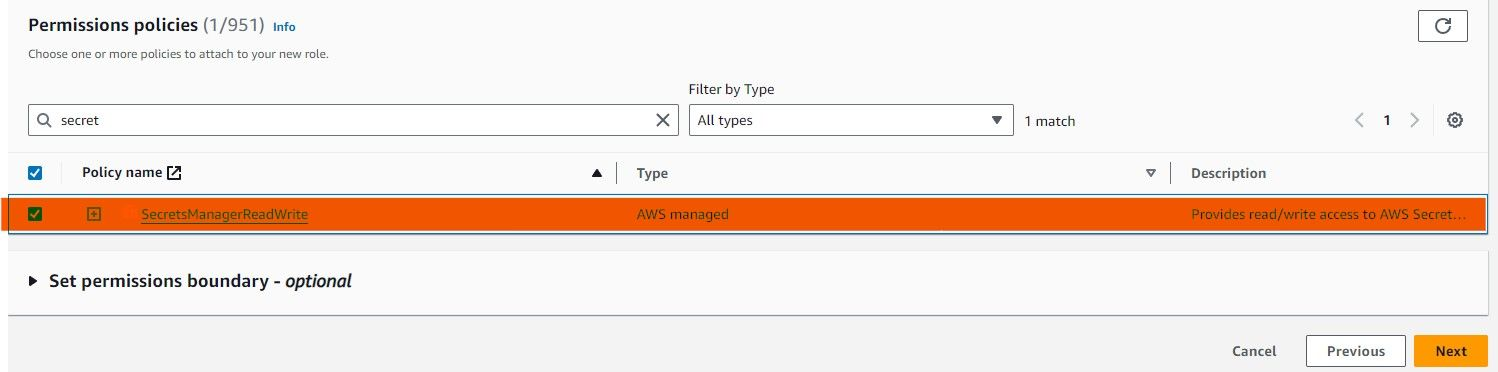Open the SecretsManagerReadWrite policy link
Image resolution: width=1498 pixels, height=372 pixels.
coord(224,214)
